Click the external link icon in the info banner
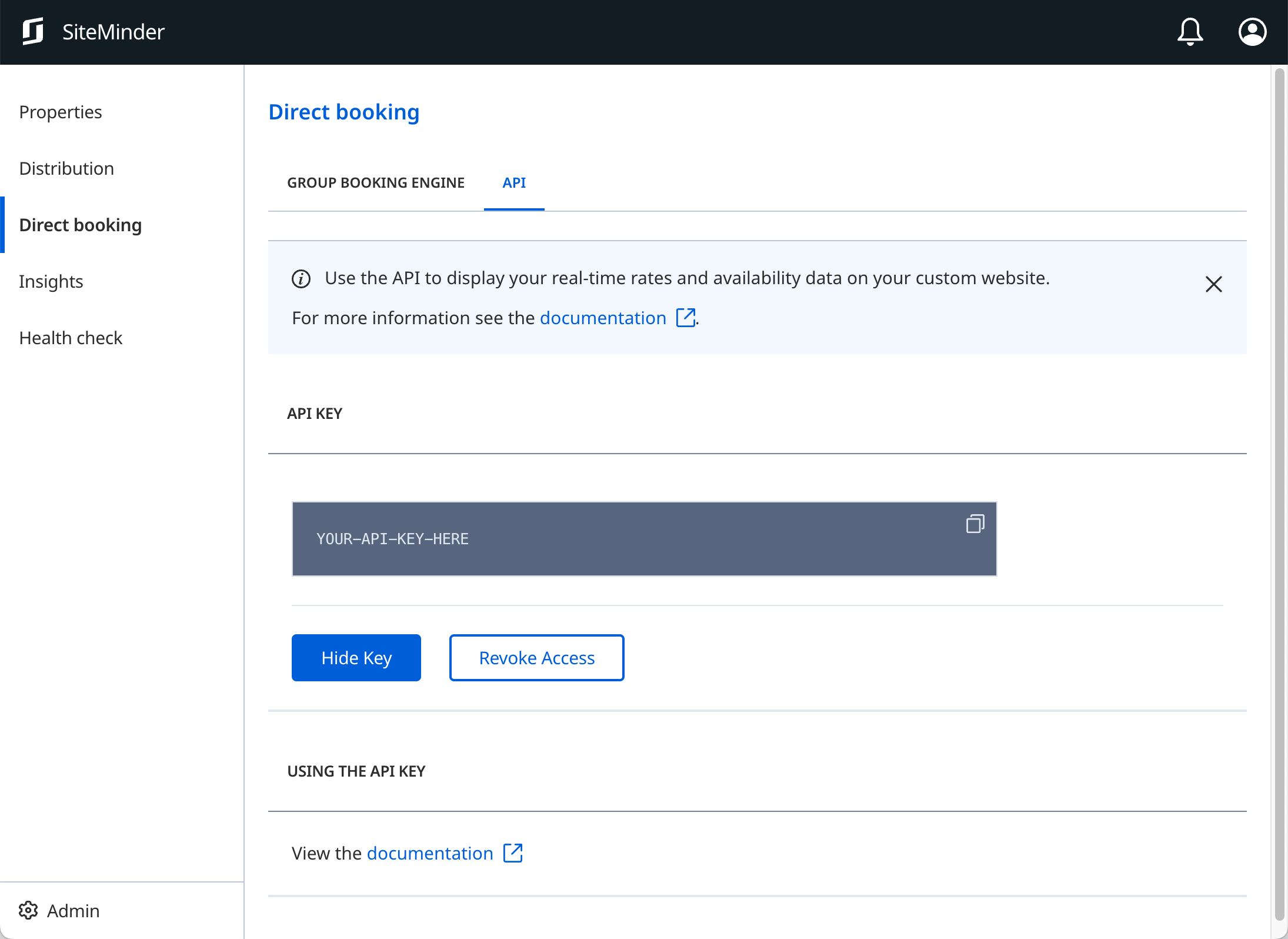The height and width of the screenshot is (939, 1288). point(686,318)
